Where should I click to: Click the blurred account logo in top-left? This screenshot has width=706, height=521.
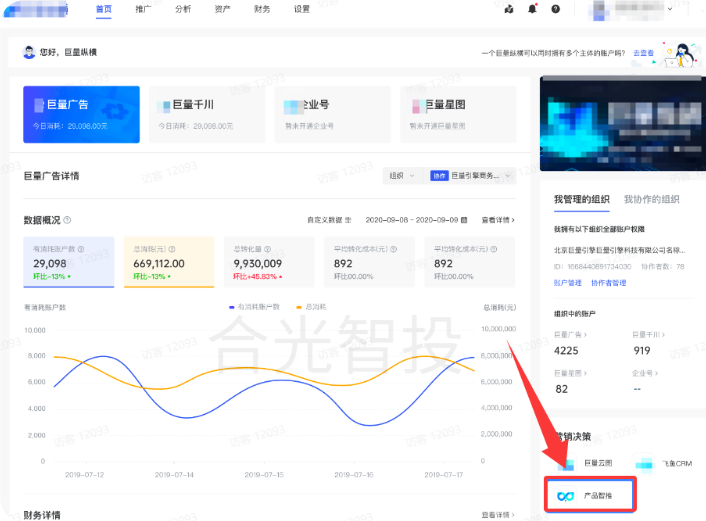[x=36, y=9]
